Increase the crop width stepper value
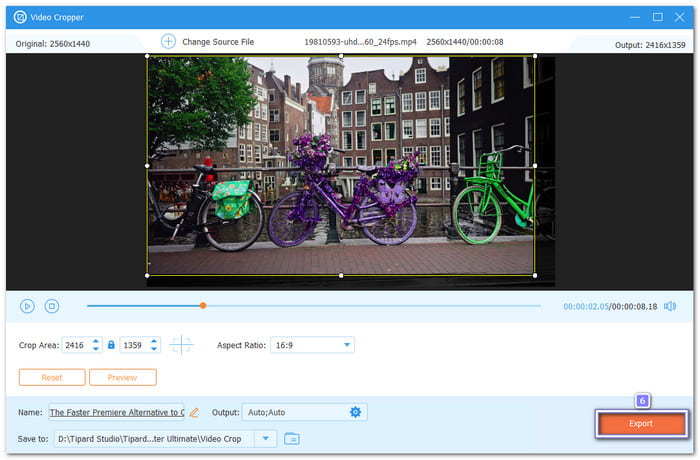700x460 pixels. 95,341
